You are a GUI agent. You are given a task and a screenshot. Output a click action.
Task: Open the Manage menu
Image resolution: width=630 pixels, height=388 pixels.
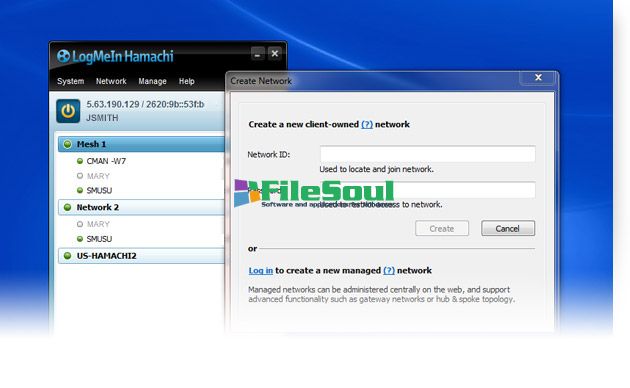(152, 81)
